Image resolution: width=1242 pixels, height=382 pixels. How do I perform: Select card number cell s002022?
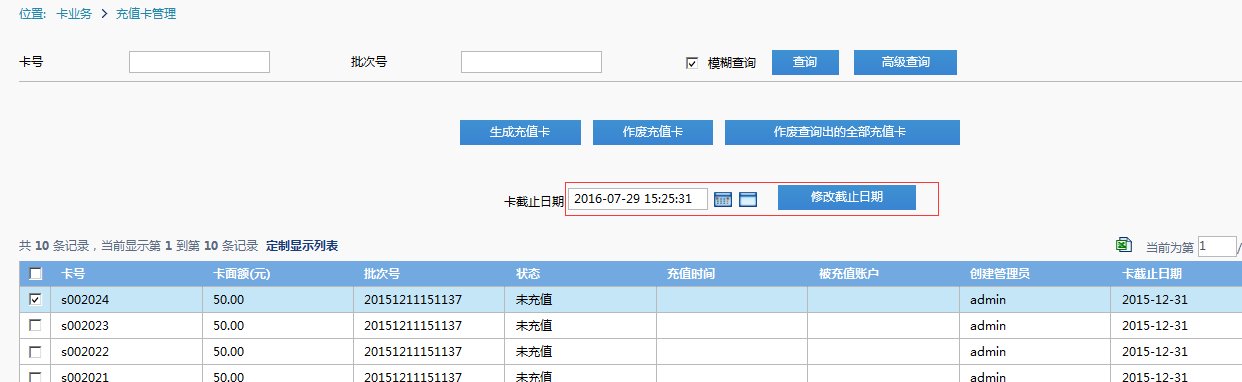(85, 352)
